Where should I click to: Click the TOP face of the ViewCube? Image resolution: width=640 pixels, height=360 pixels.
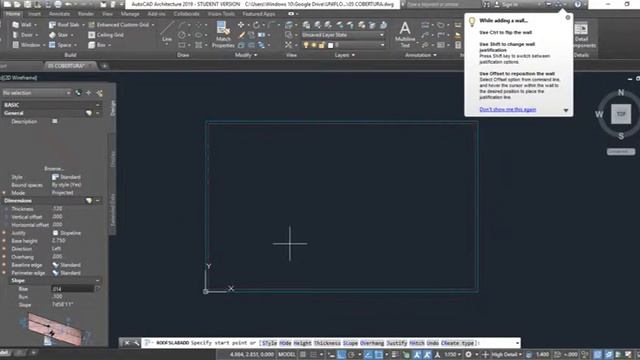[x=621, y=114]
